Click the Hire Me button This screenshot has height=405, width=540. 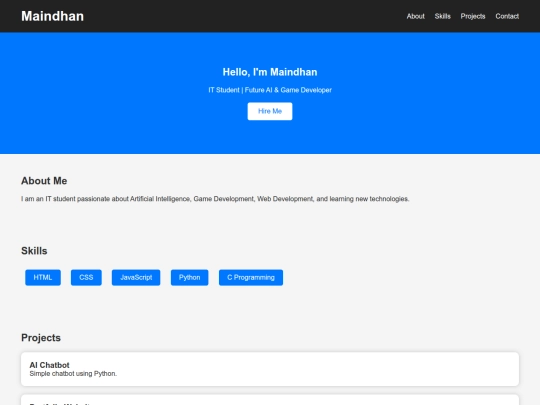point(270,111)
